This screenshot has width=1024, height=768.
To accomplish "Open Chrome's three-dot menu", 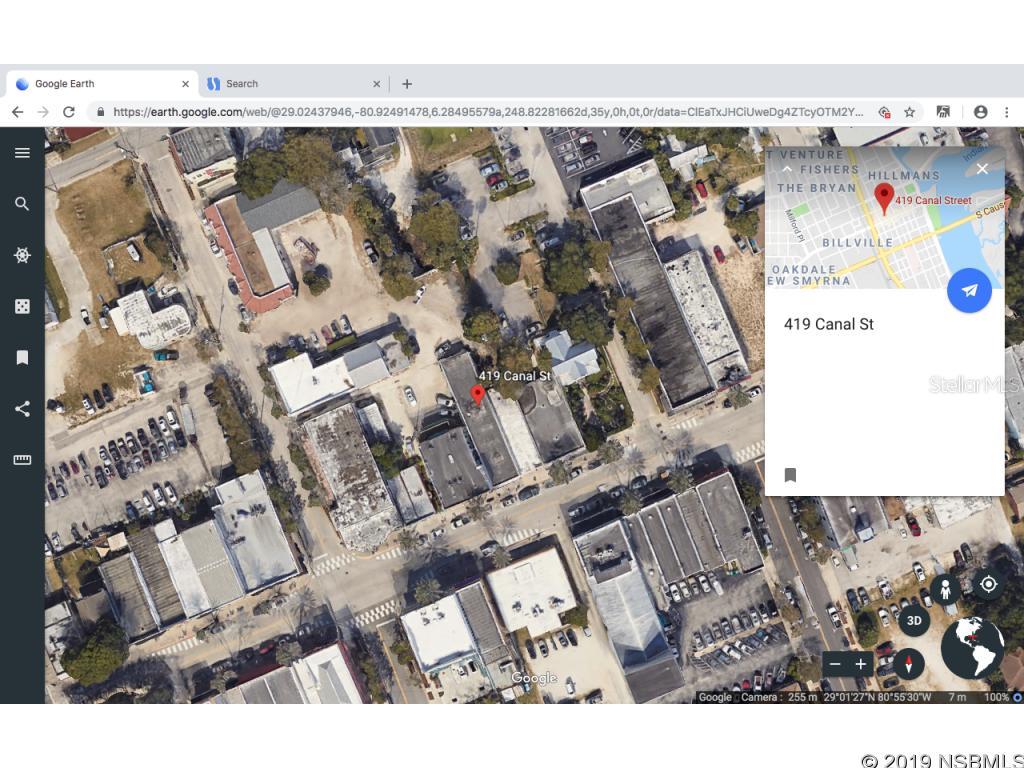I will (x=1007, y=111).
